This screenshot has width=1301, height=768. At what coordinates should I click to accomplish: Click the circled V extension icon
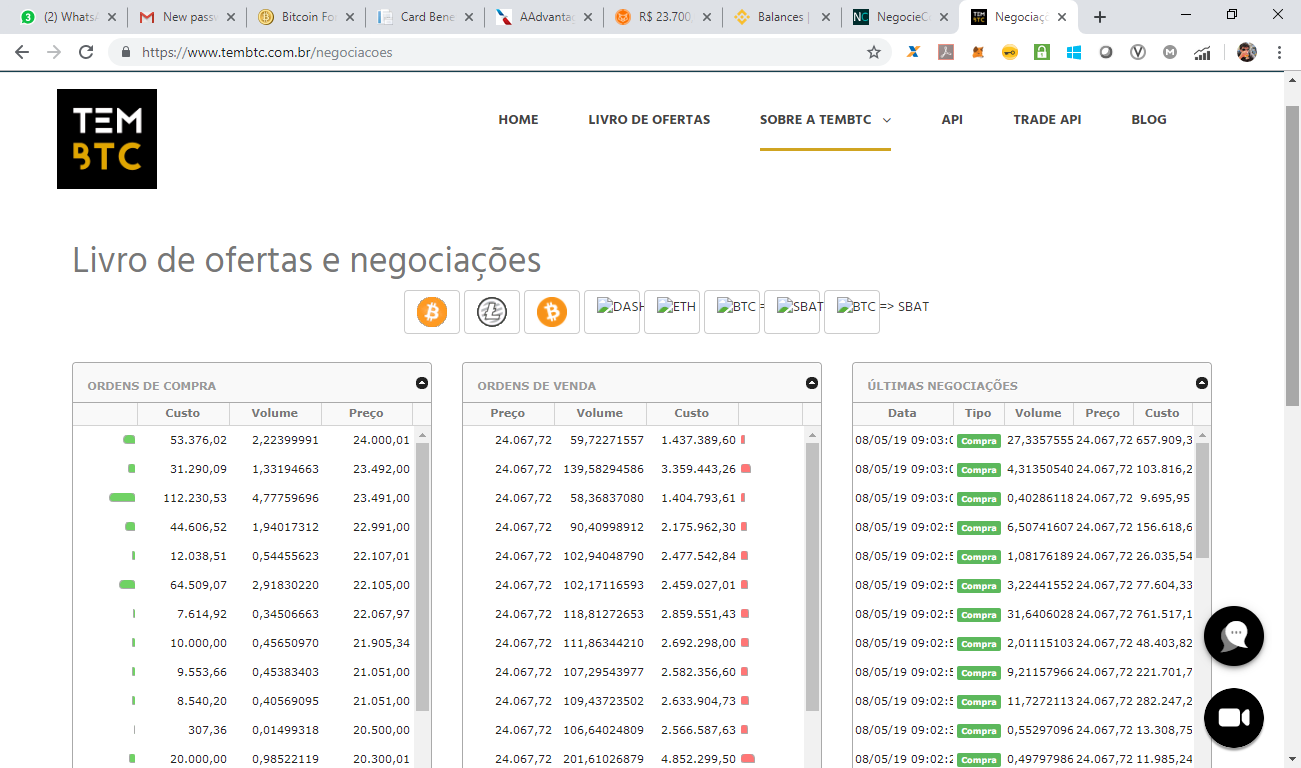[1138, 52]
